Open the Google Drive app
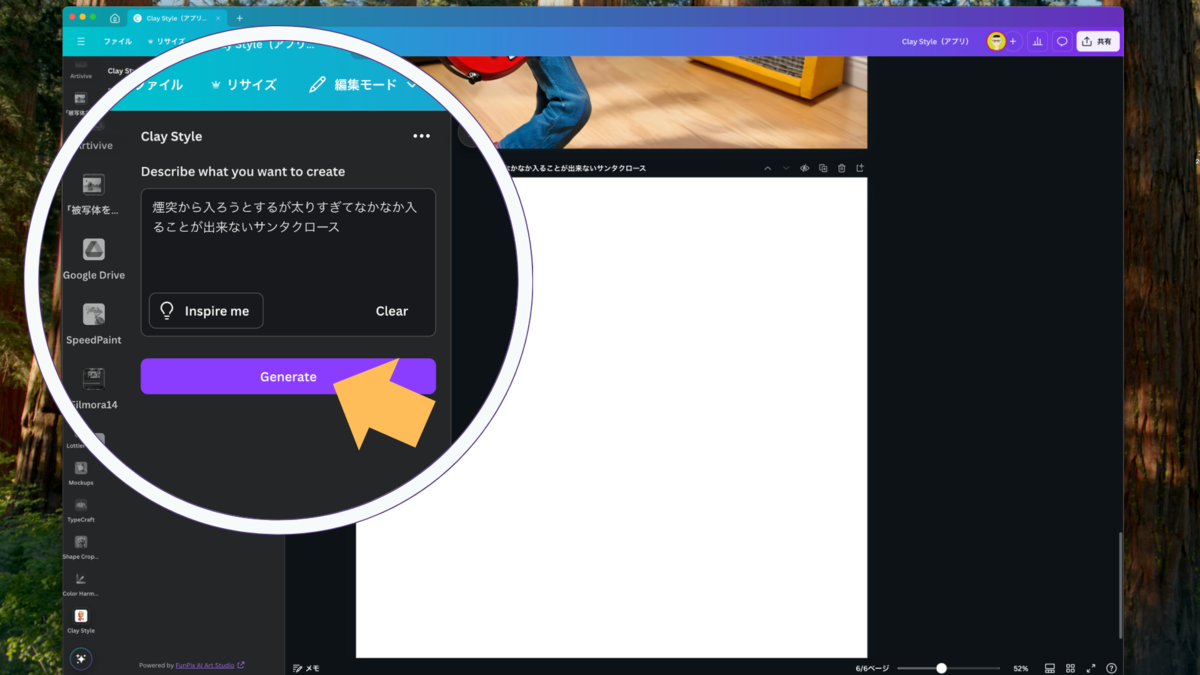Viewport: 1200px width, 675px height. pyautogui.click(x=94, y=258)
